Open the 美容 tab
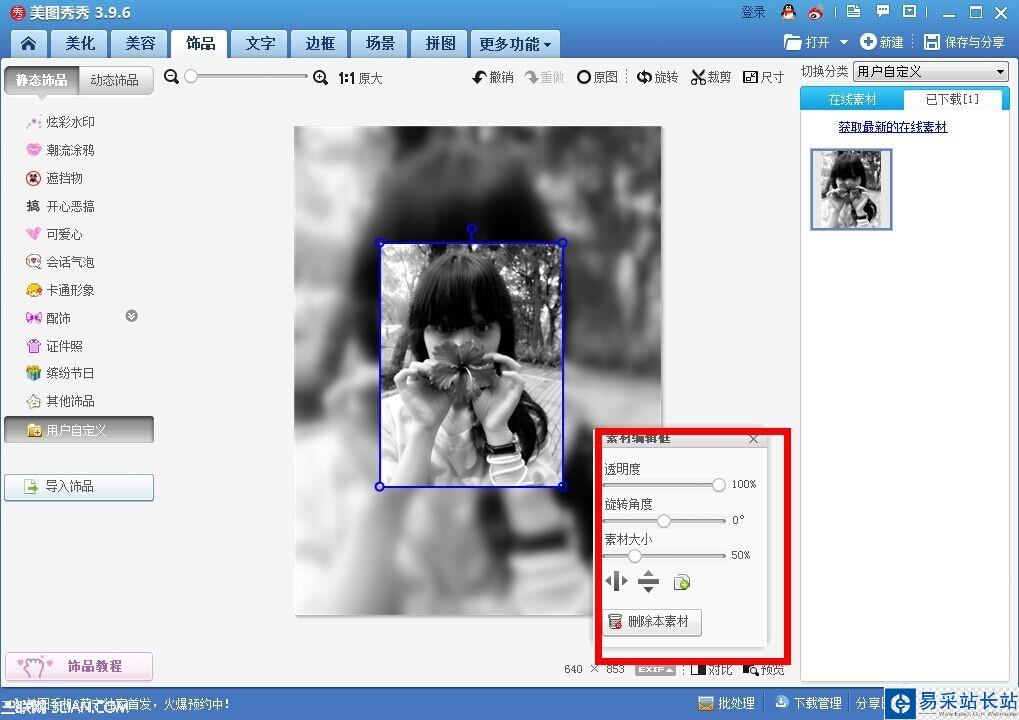 [140, 44]
